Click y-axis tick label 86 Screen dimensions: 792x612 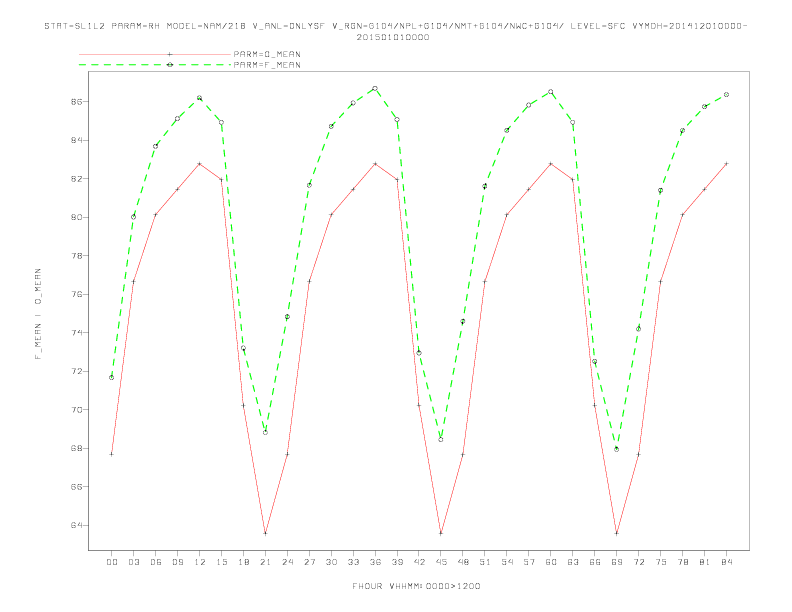[77, 101]
